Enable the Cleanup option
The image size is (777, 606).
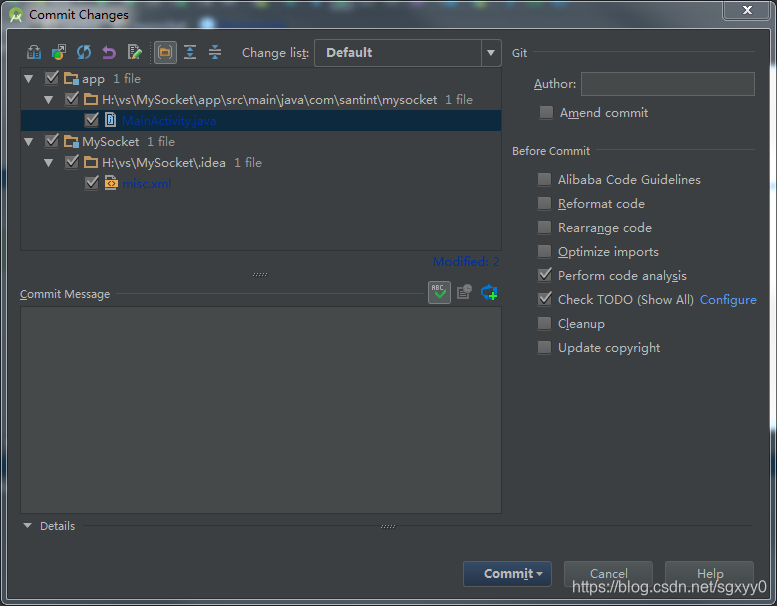pyautogui.click(x=544, y=323)
